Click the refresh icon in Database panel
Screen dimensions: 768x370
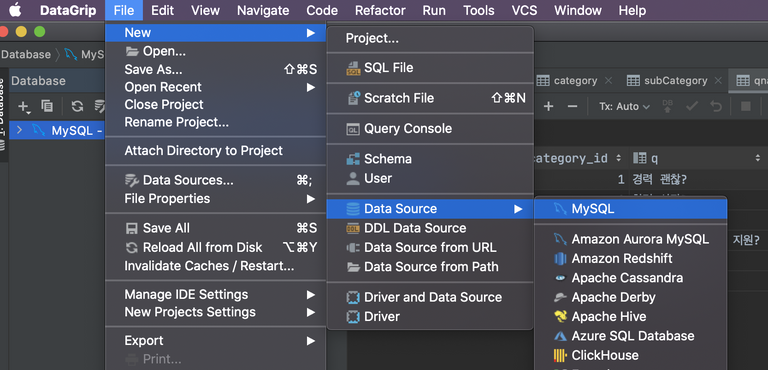[x=77, y=106]
